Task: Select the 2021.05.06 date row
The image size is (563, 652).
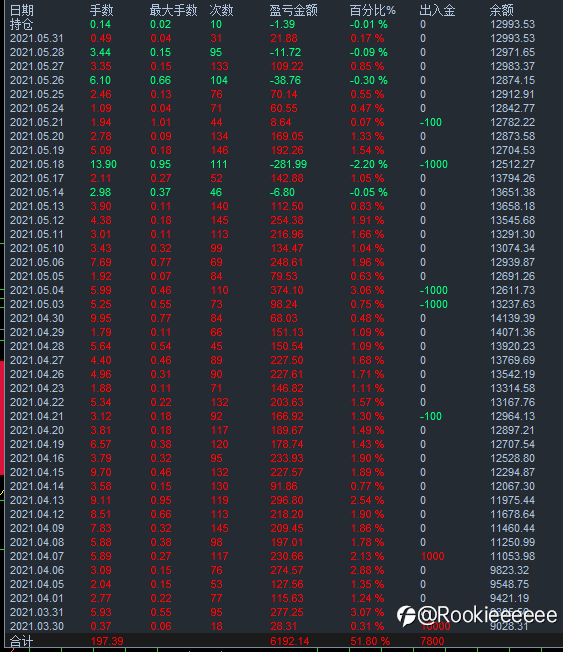Action: click(37, 262)
